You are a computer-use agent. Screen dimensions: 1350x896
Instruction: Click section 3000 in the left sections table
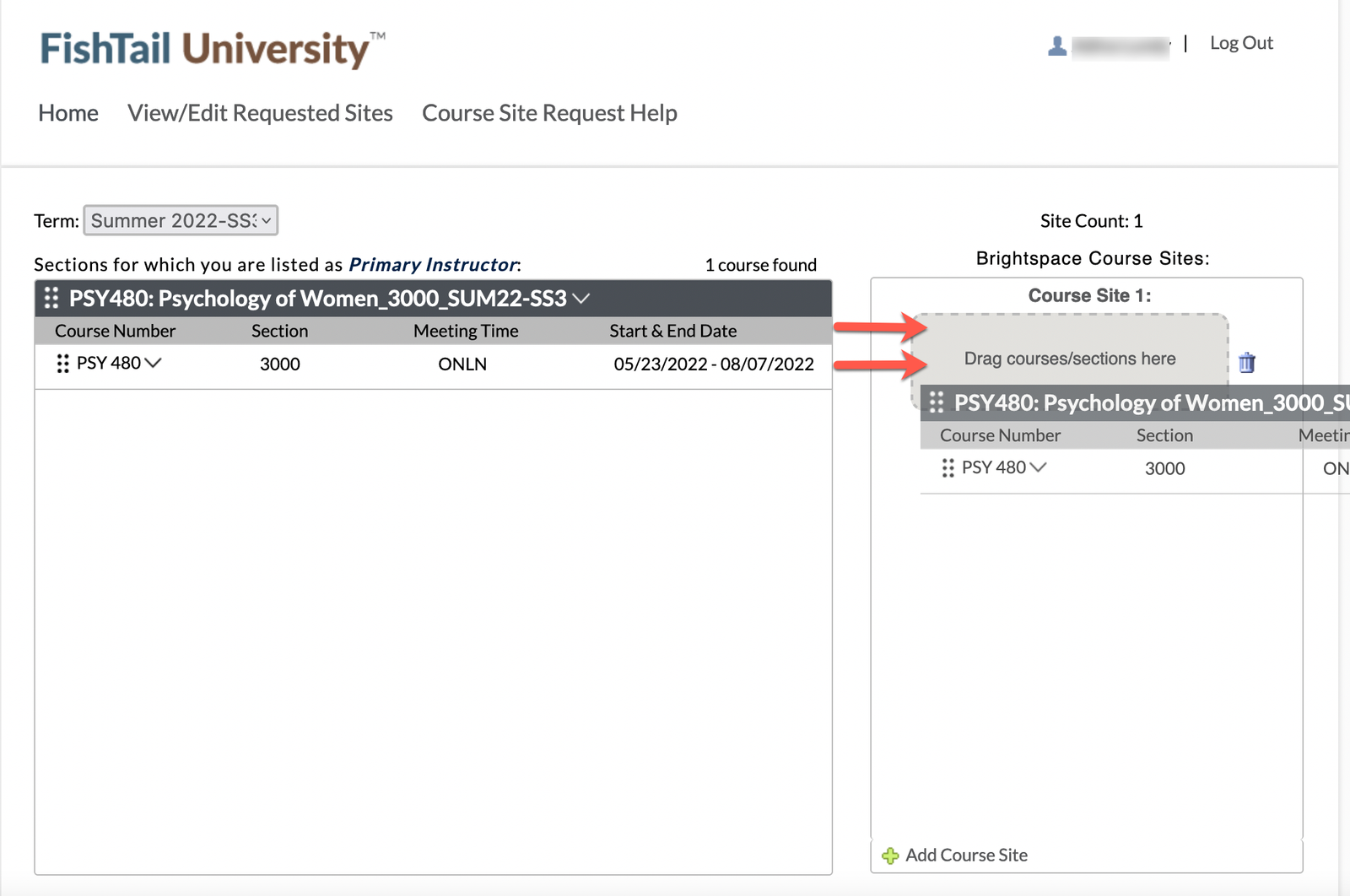(x=280, y=364)
